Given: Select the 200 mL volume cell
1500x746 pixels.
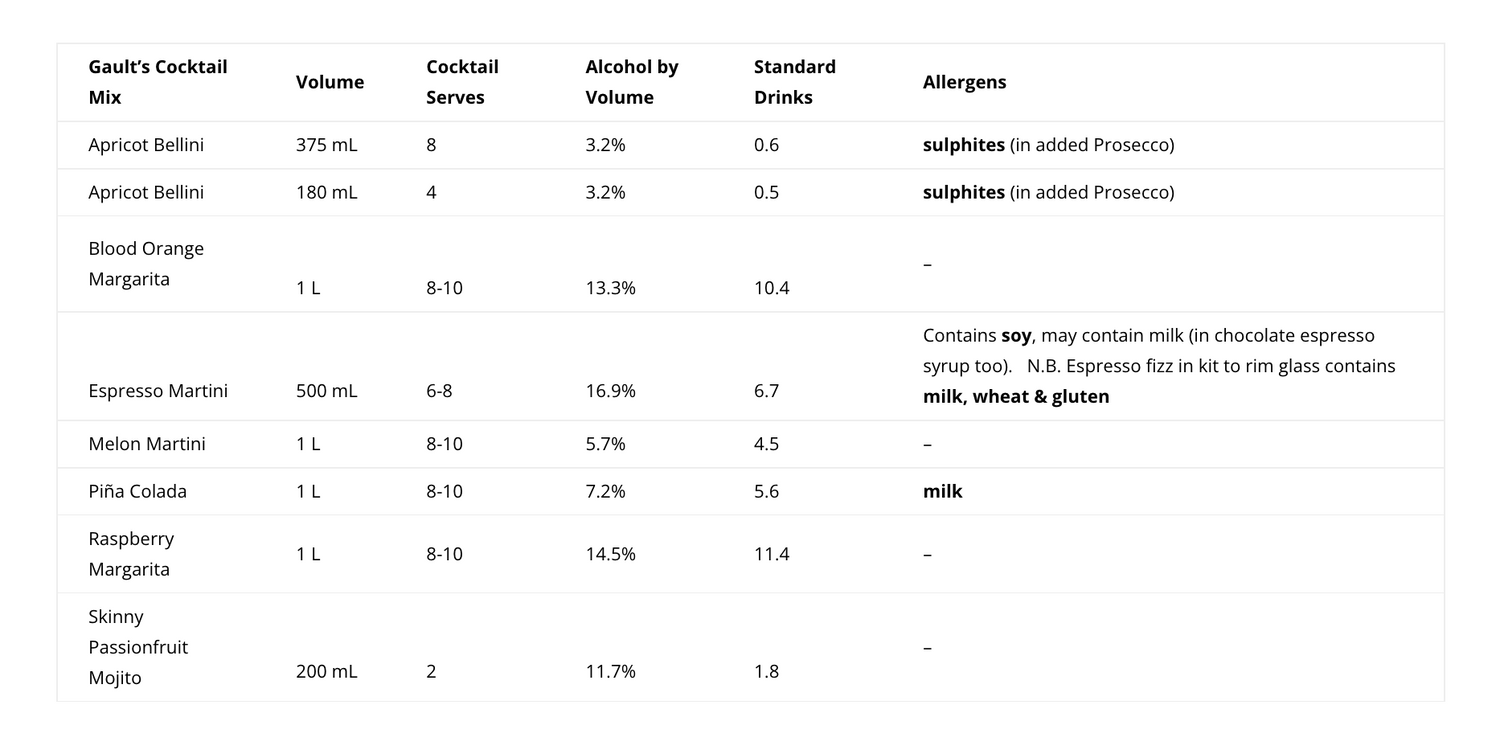Looking at the screenshot, I should coord(326,671).
